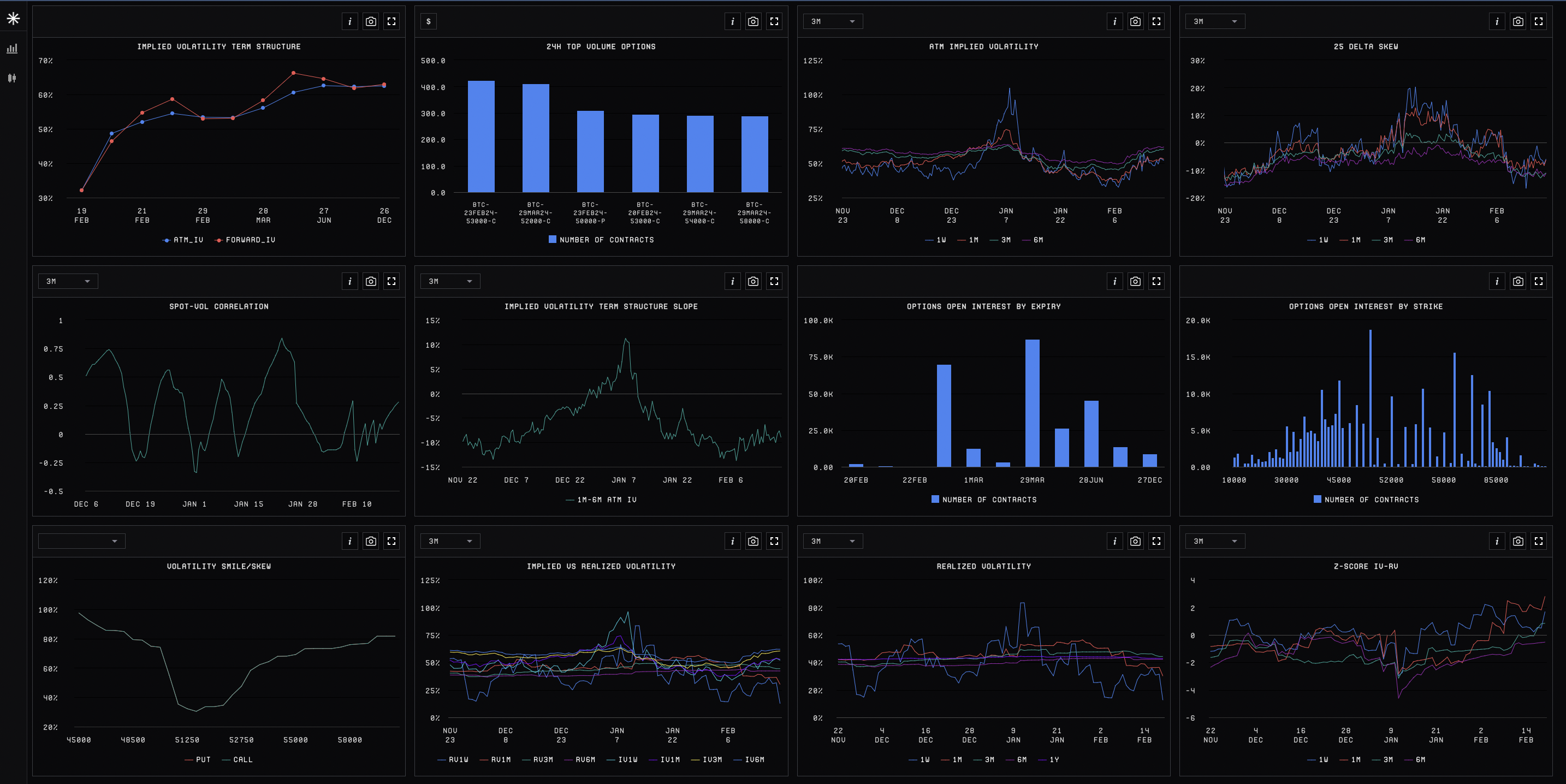Open the 3M dropdown on the Z-Score IV-RV panel

1214,541
